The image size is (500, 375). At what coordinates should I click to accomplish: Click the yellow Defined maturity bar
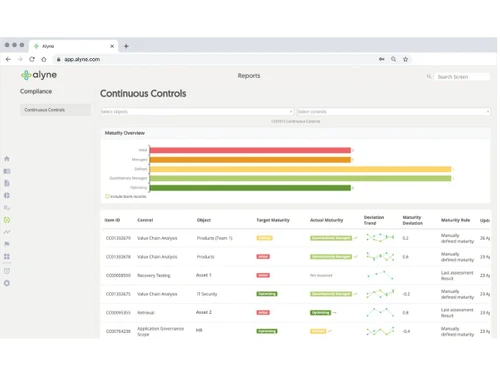coord(300,169)
